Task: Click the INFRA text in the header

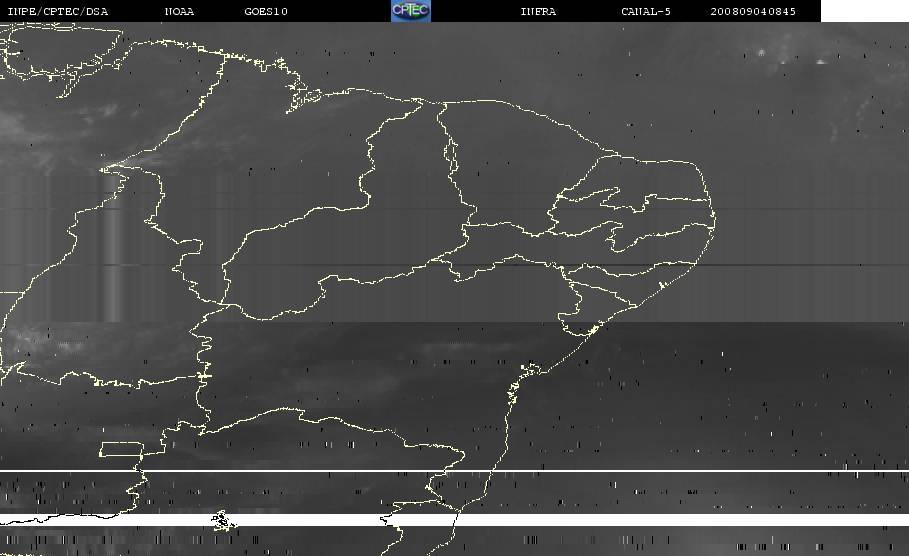Action: point(539,11)
